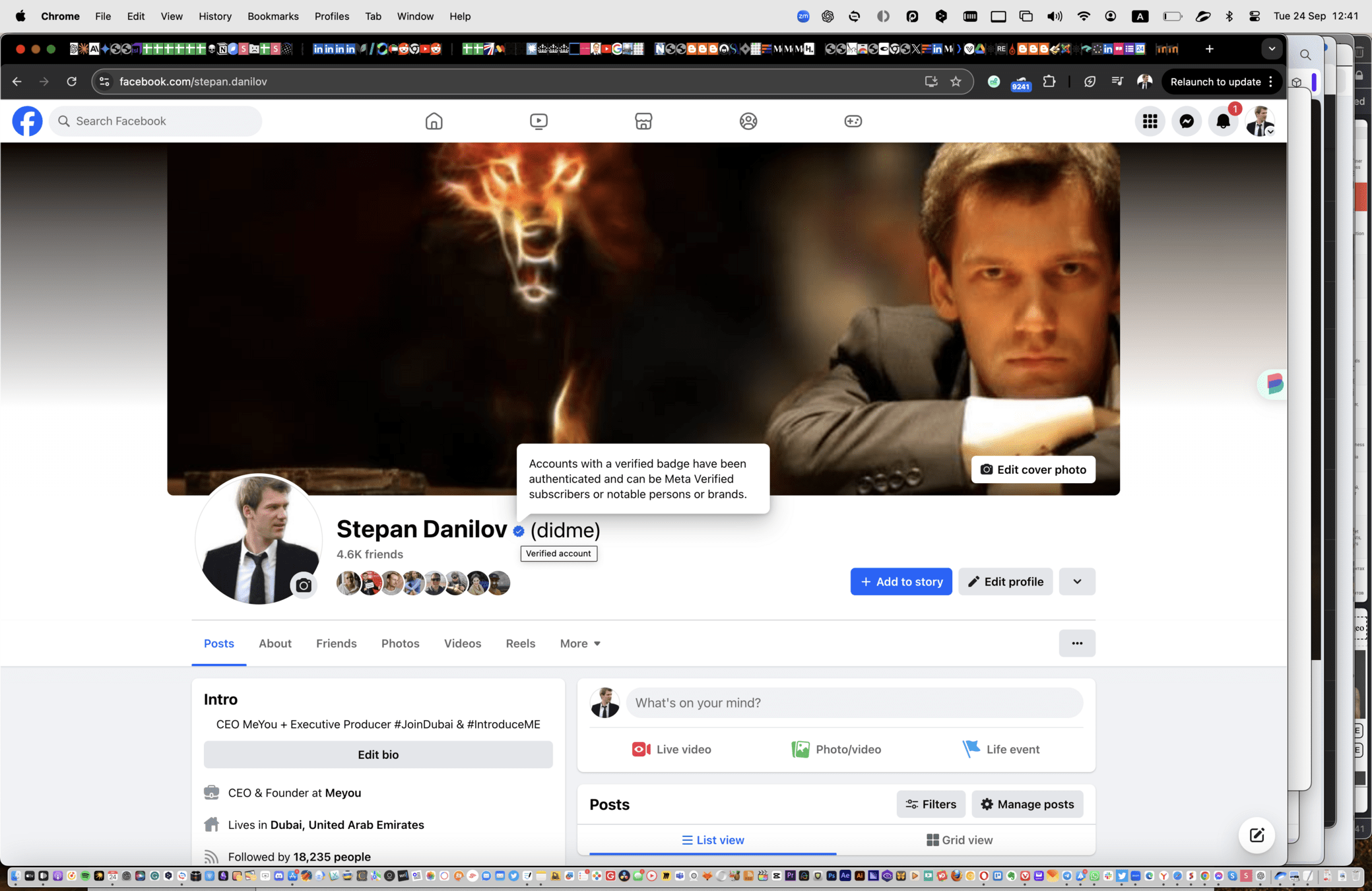Open the Notifications bell icon
The image size is (1372, 891).
point(1223,121)
